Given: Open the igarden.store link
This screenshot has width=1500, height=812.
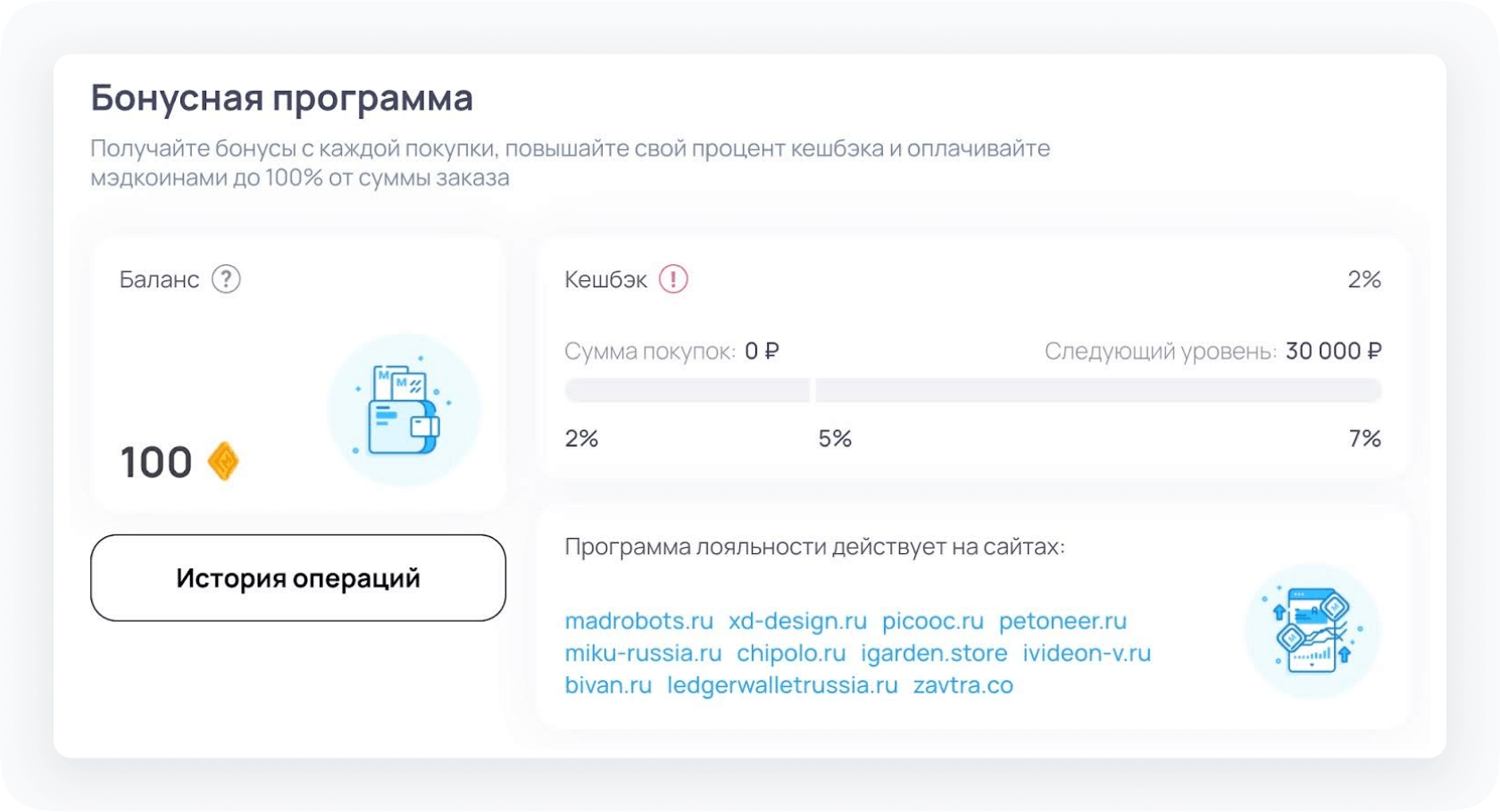Looking at the screenshot, I should 934,653.
